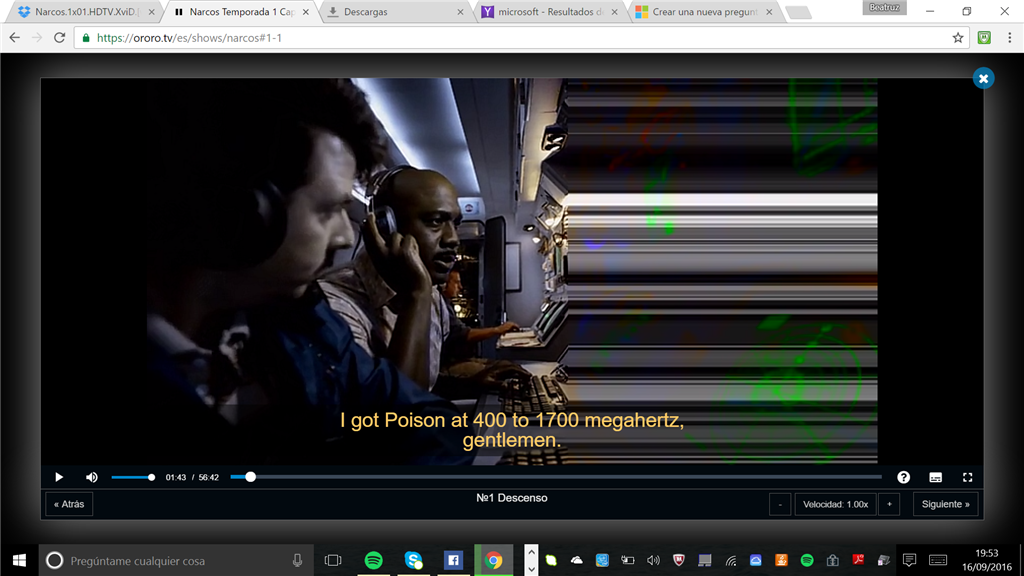
Task: Open Skype from the taskbar
Action: [413, 560]
